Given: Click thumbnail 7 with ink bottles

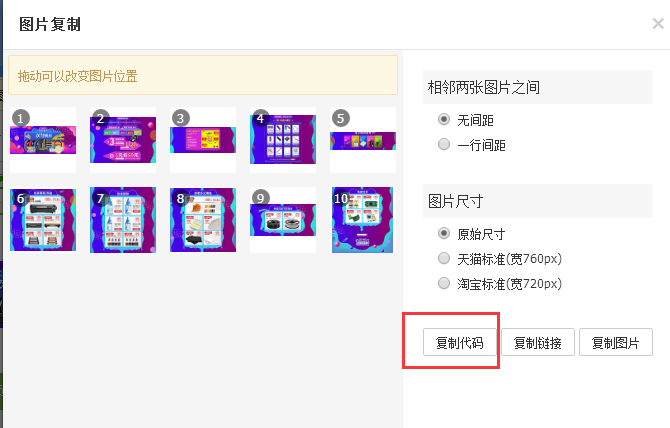Looking at the screenshot, I should 123,220.
